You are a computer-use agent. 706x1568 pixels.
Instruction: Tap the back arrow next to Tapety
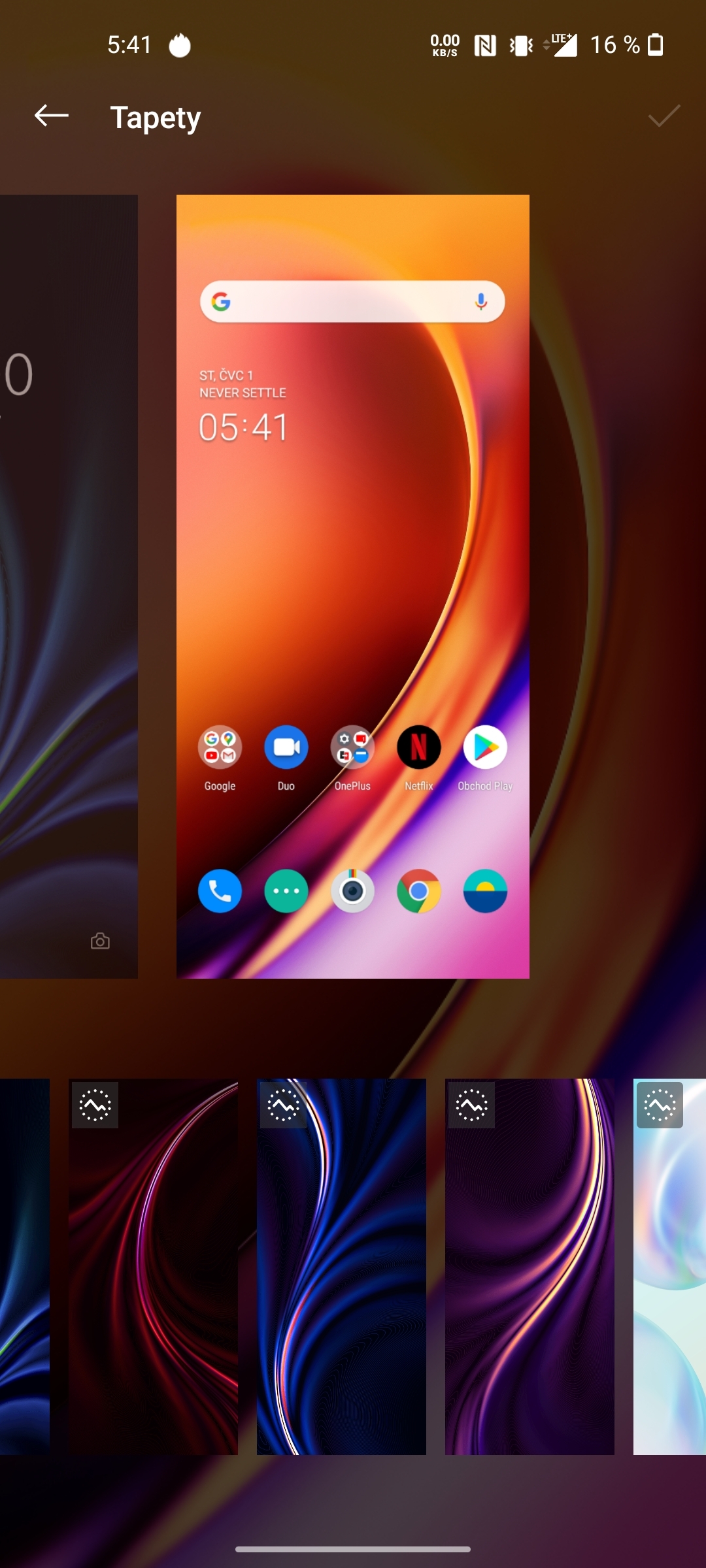point(52,116)
